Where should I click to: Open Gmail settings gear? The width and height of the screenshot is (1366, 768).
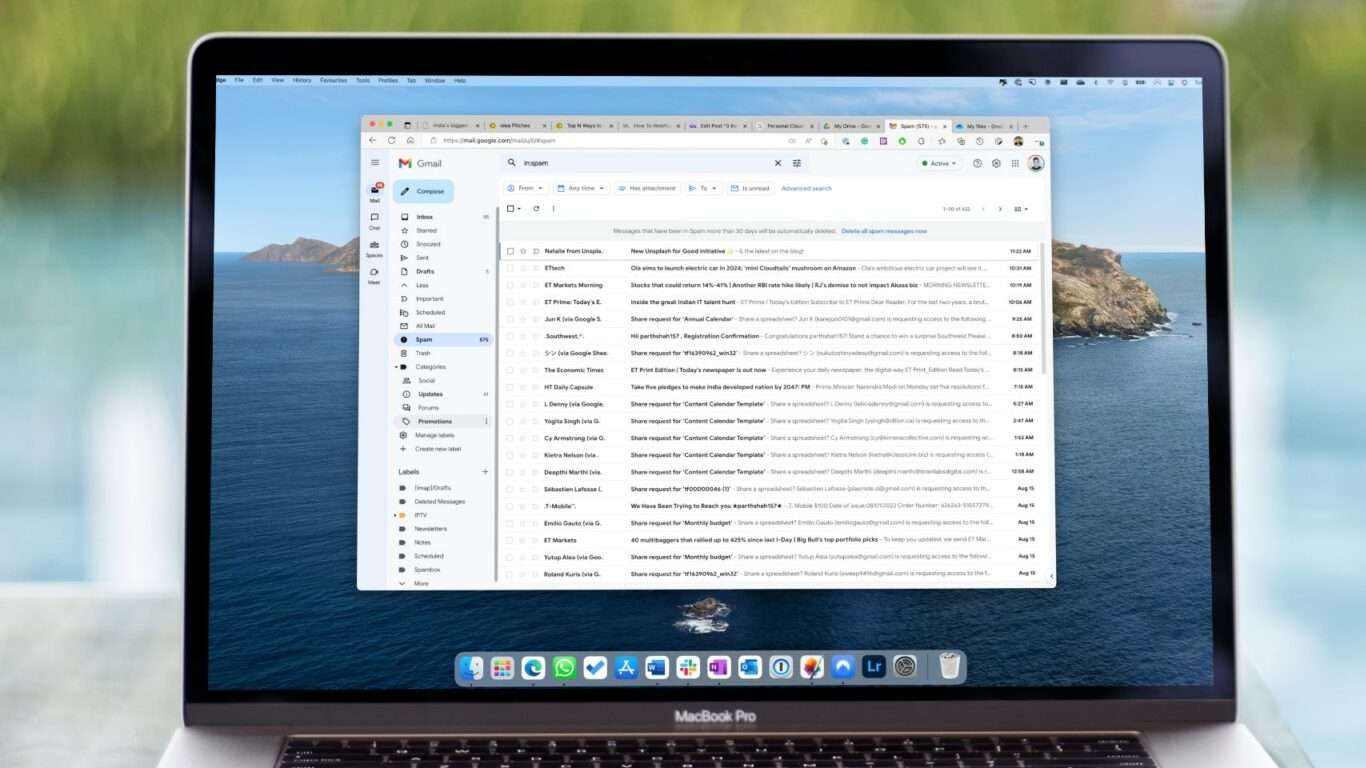pyautogui.click(x=996, y=163)
